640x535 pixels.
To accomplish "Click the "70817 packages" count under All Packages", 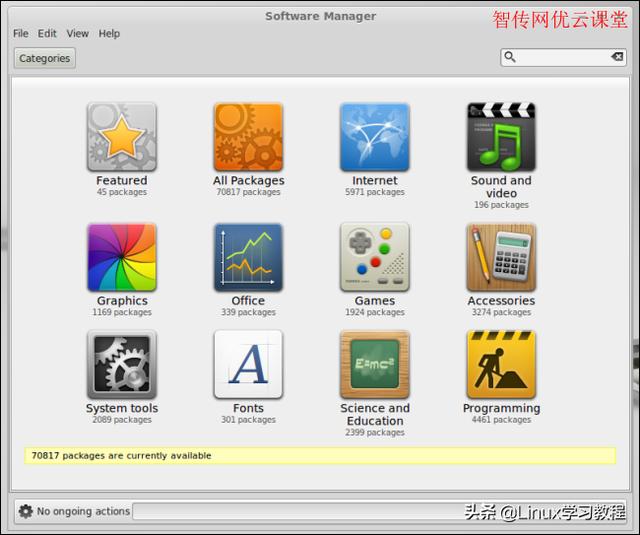I will click(x=248, y=192).
